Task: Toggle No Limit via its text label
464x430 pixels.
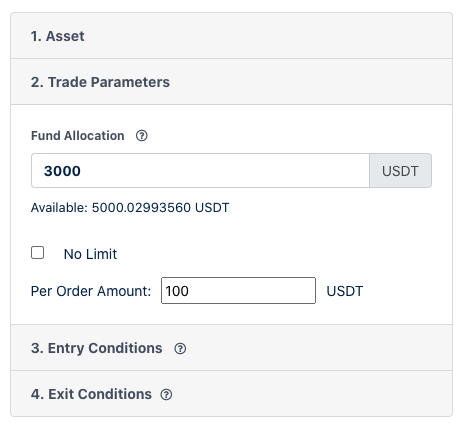Action: pos(90,254)
